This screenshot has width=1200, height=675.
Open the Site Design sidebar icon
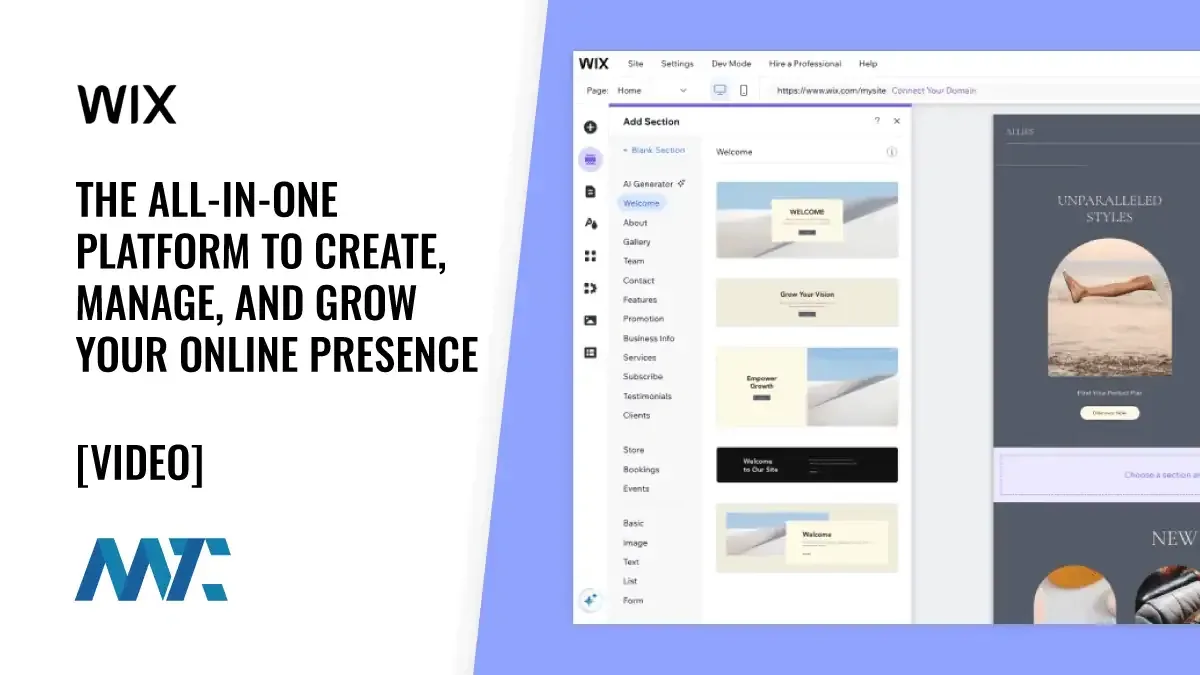(x=590, y=223)
